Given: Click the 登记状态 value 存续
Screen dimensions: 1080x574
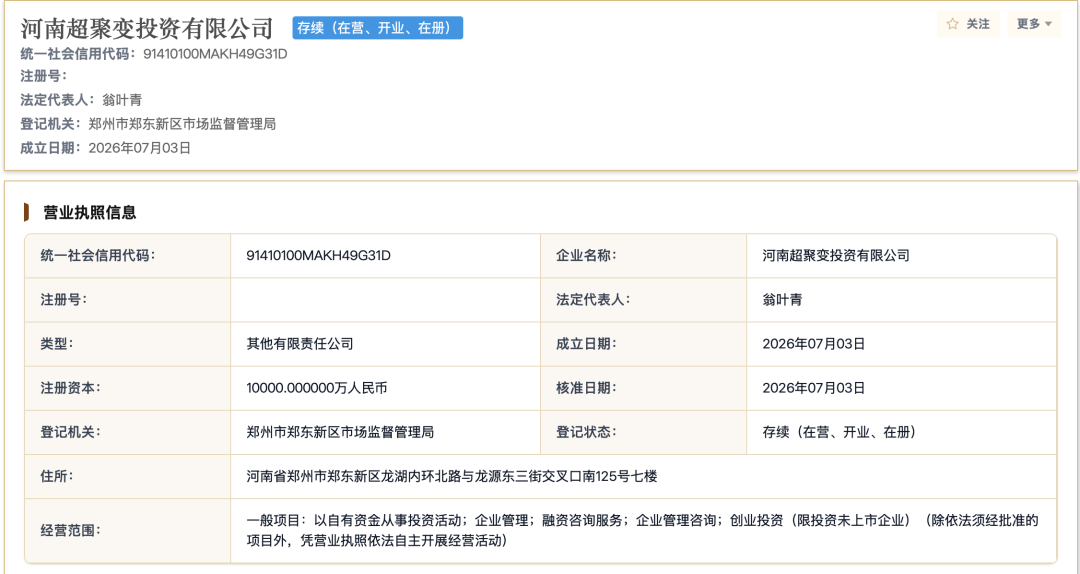Looking at the screenshot, I should click(839, 432).
